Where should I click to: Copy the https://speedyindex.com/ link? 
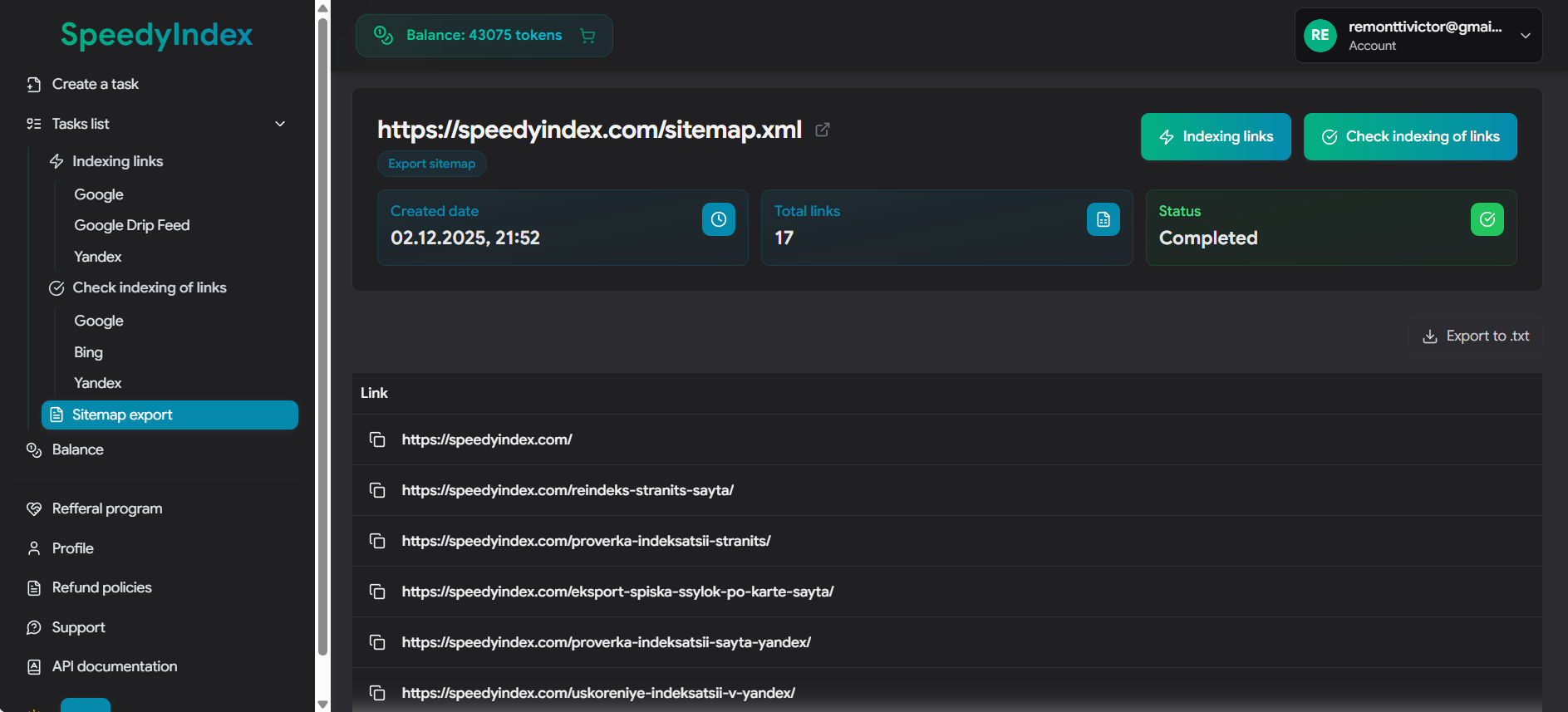[x=377, y=439]
